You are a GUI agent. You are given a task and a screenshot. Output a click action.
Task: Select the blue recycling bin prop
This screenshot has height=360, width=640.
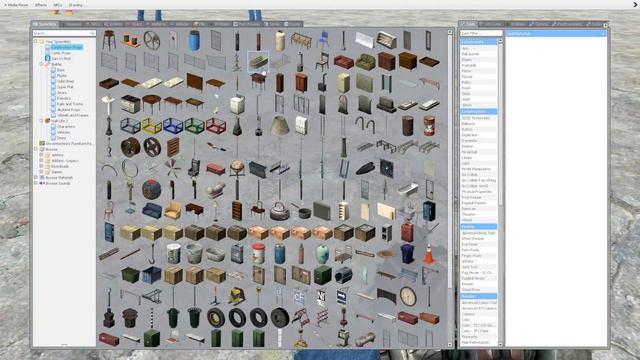click(408, 254)
